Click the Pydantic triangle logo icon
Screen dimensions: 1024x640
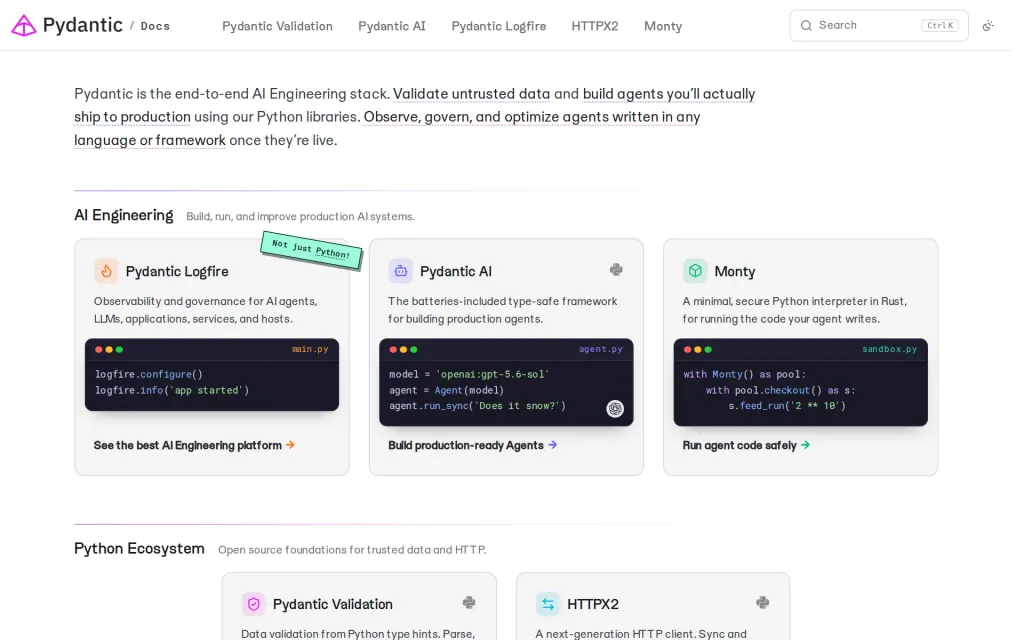[x=24, y=25]
